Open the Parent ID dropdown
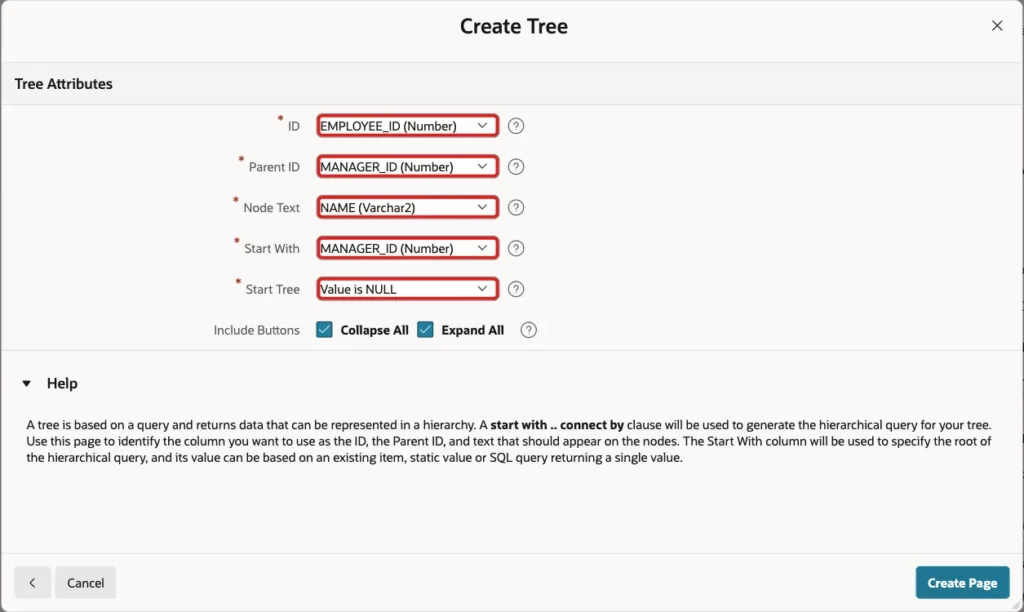The image size is (1024, 612). [x=408, y=167]
